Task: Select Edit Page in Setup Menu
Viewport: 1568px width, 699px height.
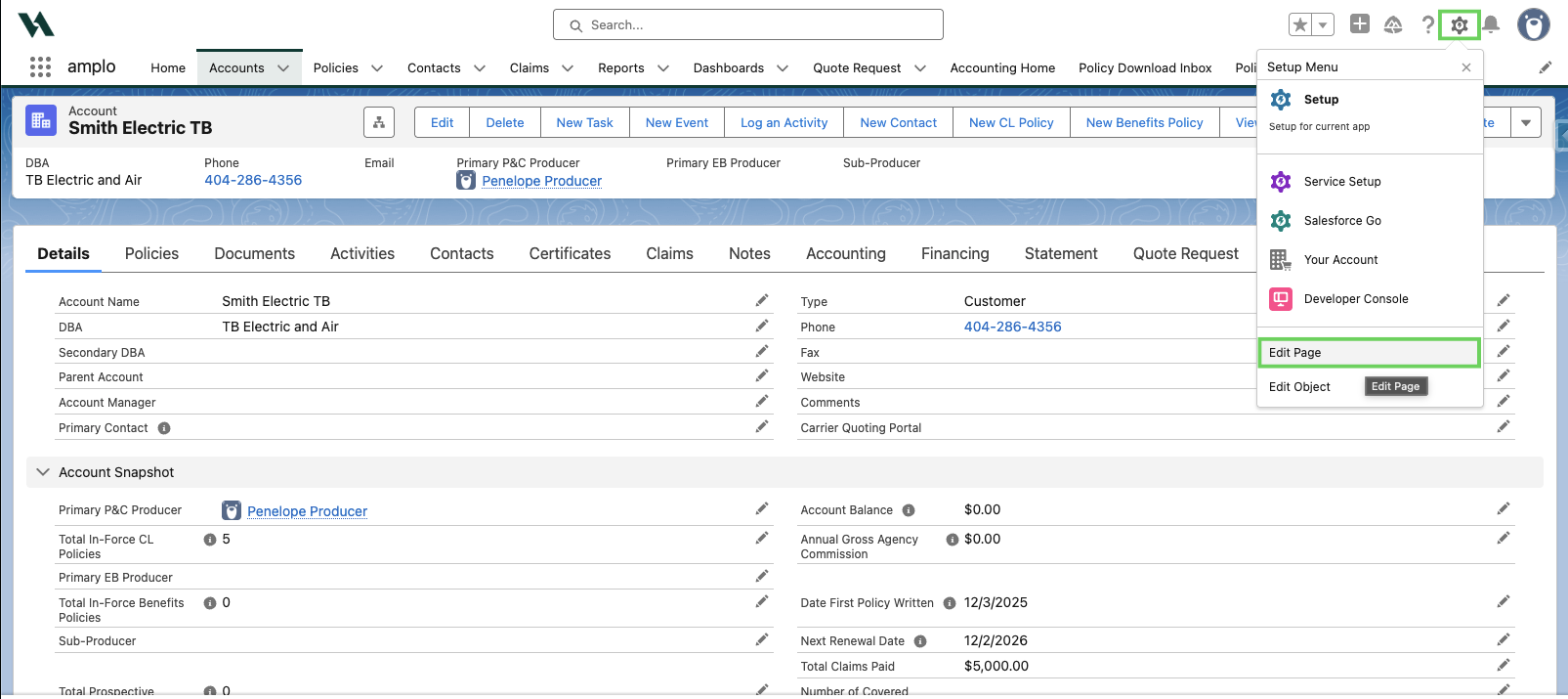Action: point(1369,353)
